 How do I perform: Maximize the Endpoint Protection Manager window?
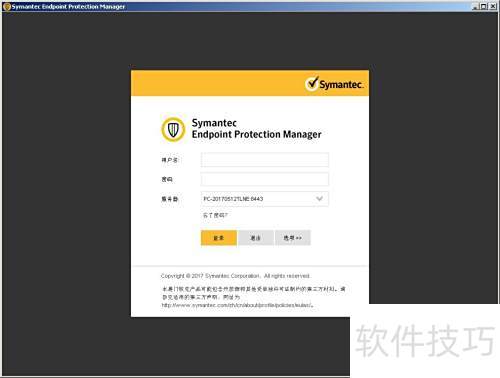[483, 6]
